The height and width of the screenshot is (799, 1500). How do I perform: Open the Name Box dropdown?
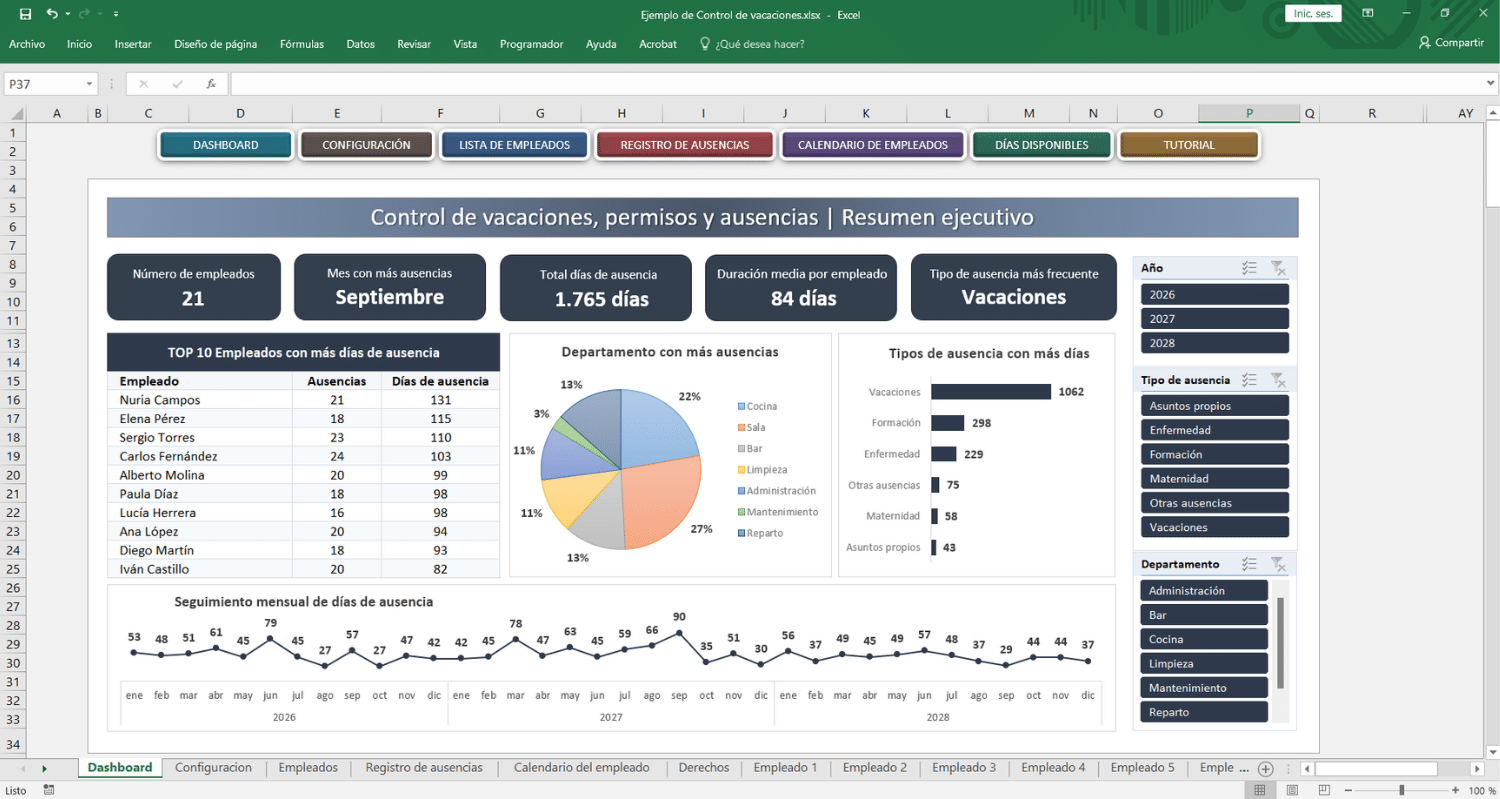click(89, 84)
